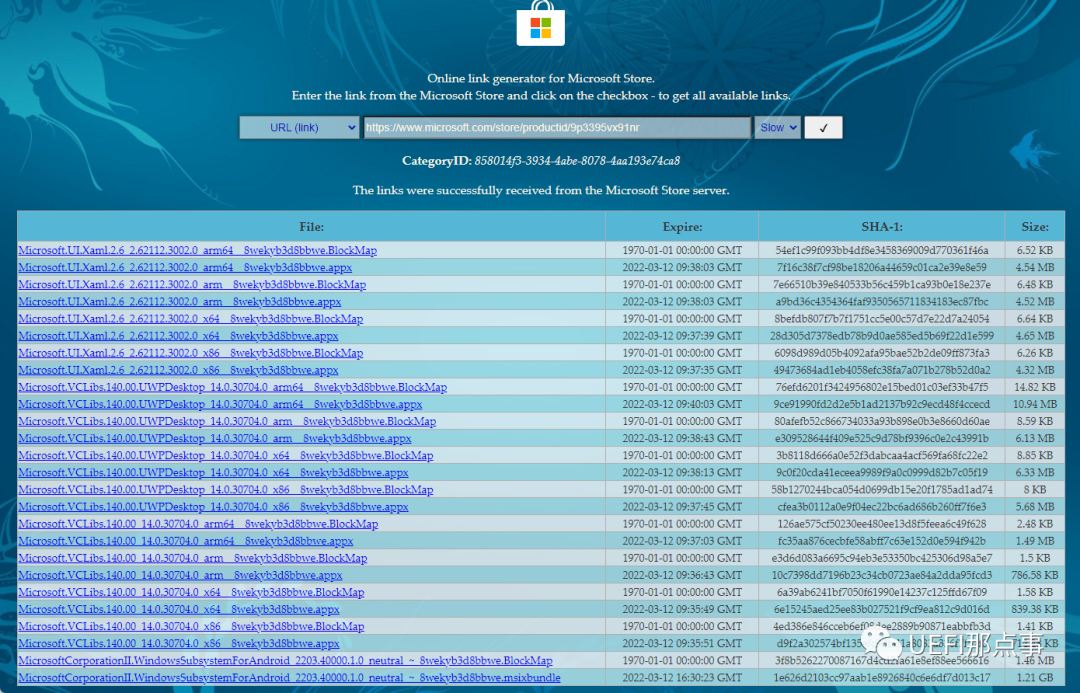Download Microsoft.UI.Xaml.2.6 x64 appx package

coord(179,336)
